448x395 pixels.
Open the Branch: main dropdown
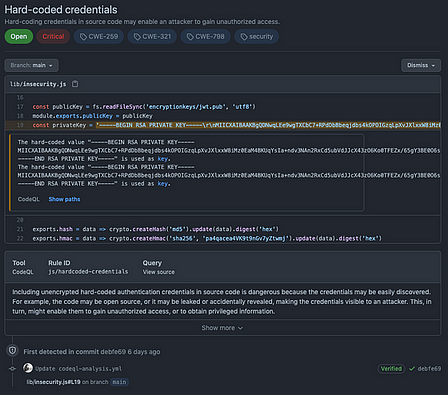[x=31, y=65]
